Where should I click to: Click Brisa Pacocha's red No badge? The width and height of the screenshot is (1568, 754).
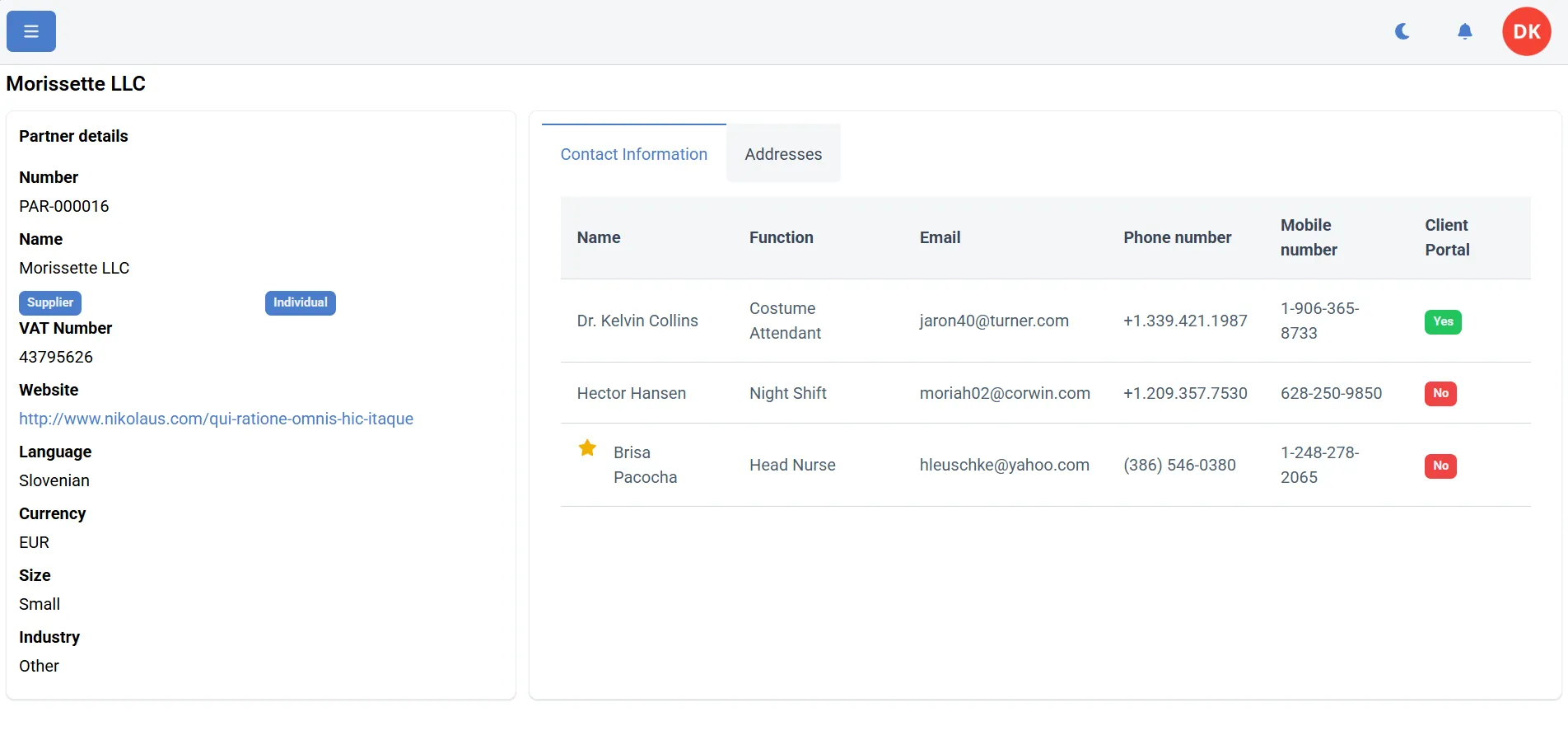(1440, 466)
